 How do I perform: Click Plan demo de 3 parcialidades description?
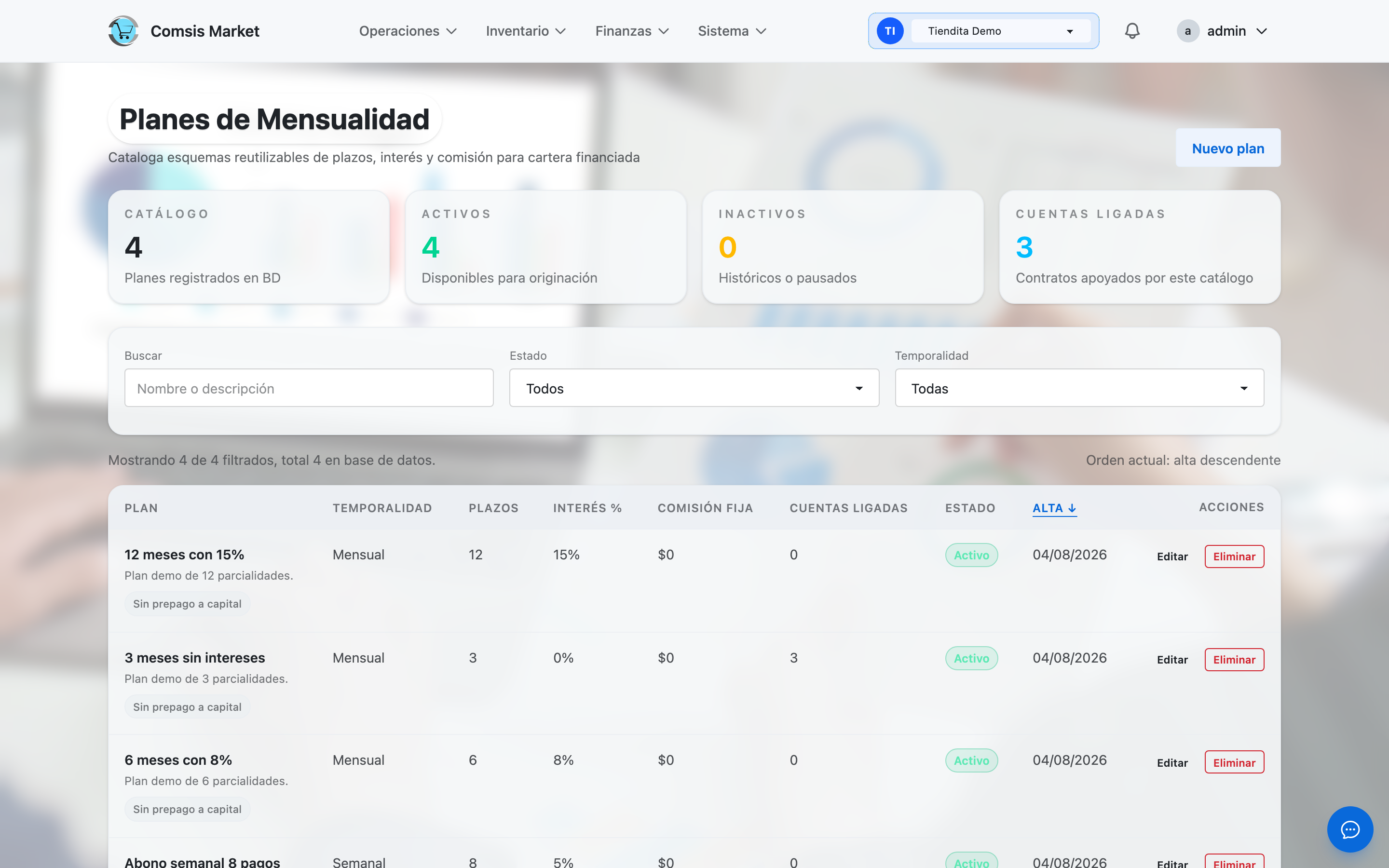(x=206, y=678)
